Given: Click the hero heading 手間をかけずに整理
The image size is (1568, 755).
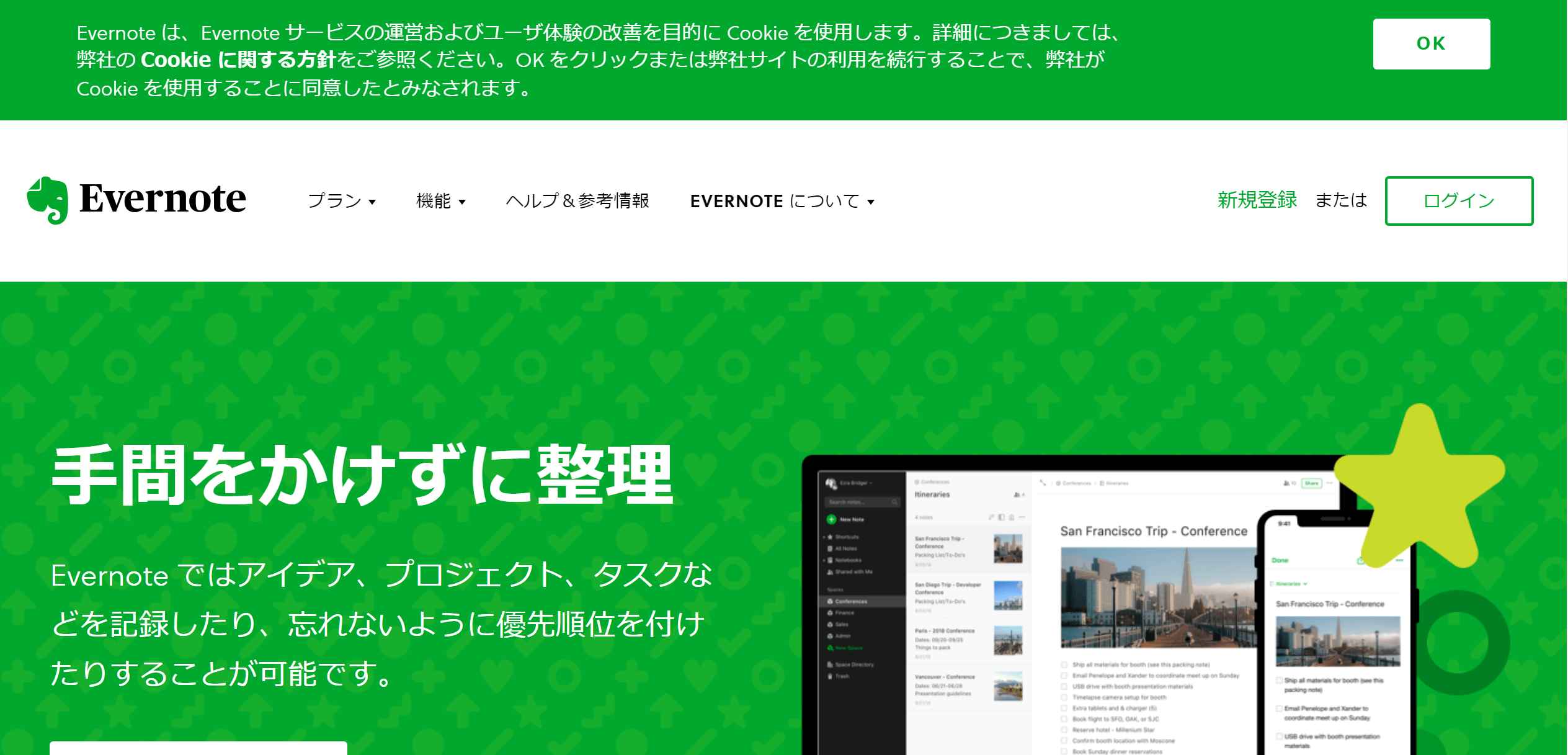Looking at the screenshot, I should click(362, 475).
